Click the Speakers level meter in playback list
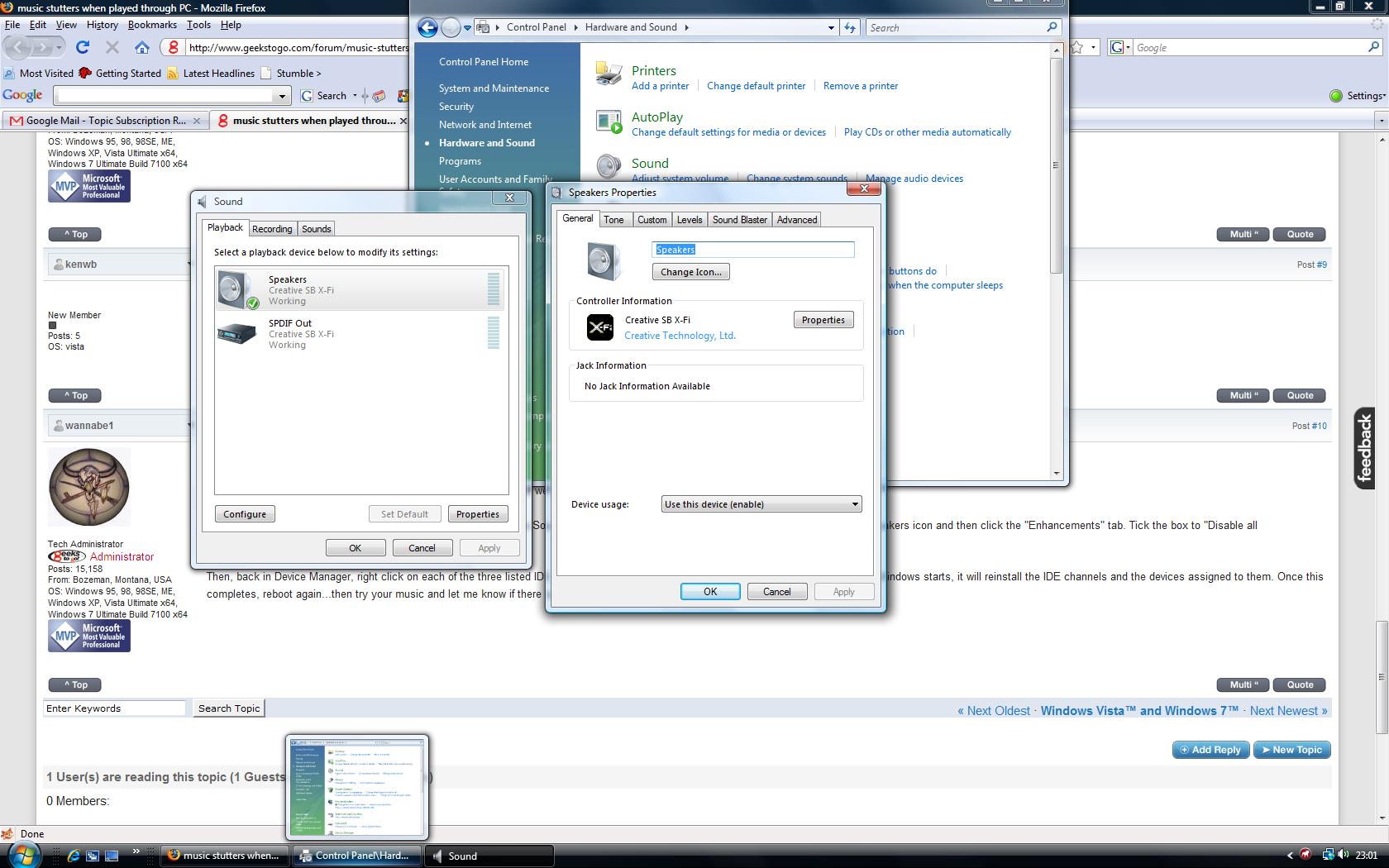1389x868 pixels. tap(494, 289)
